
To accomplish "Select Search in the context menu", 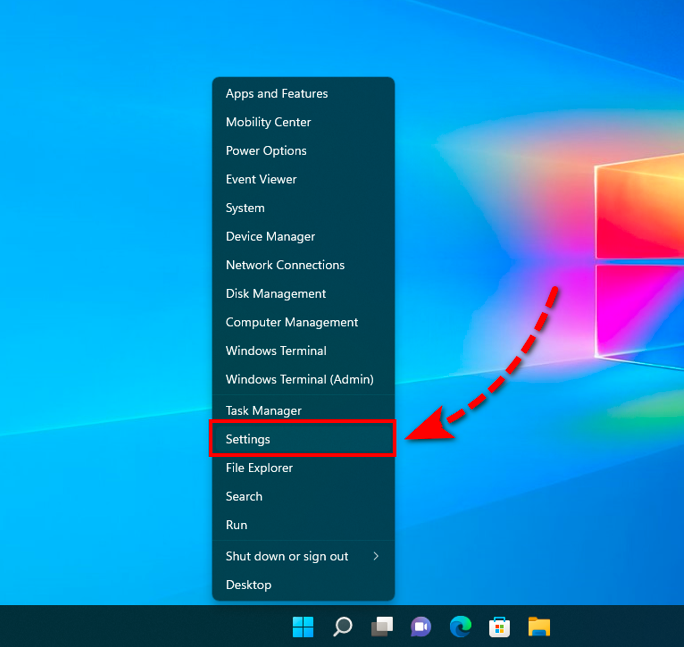I will 303,496.
